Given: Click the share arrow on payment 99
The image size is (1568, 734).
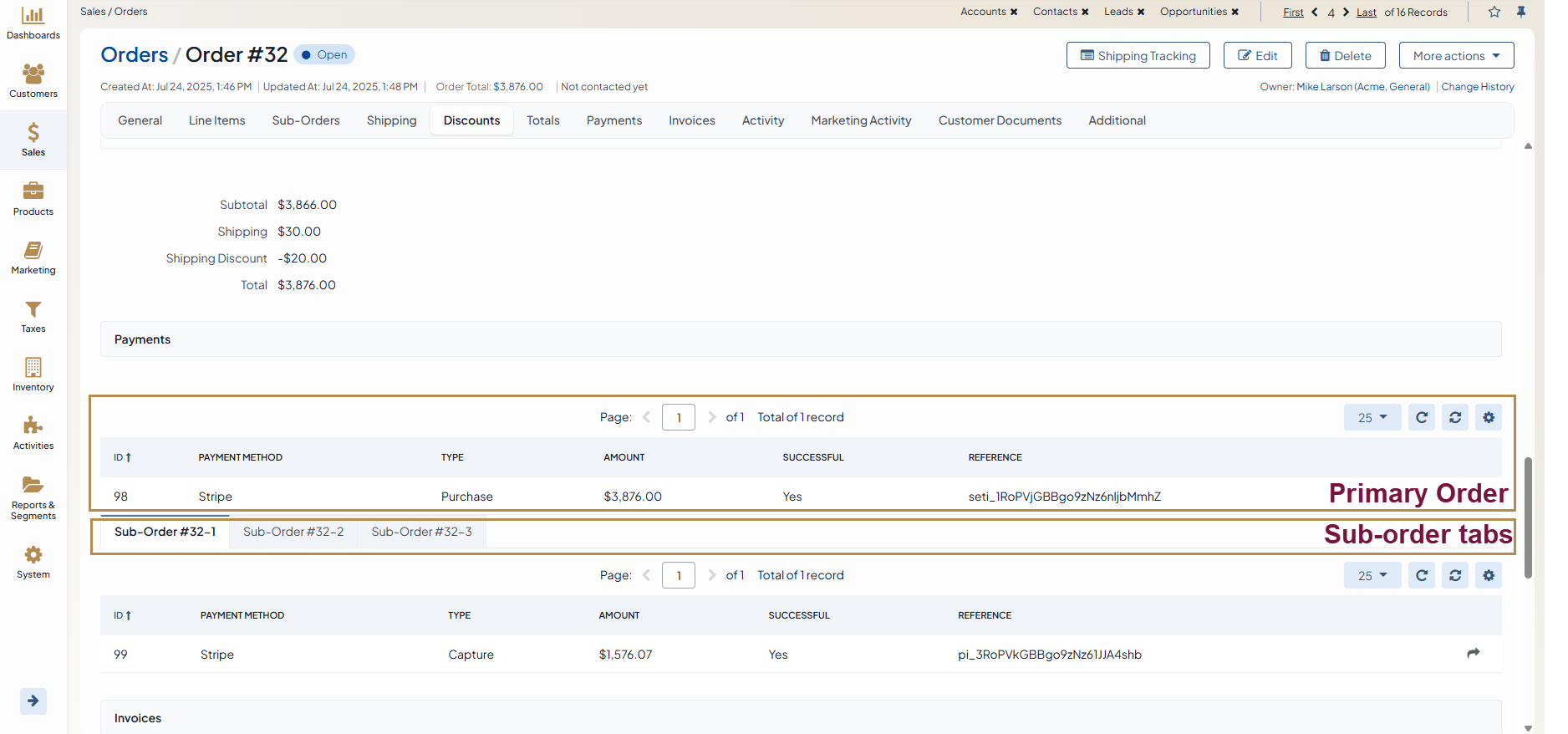Looking at the screenshot, I should pos(1474,653).
